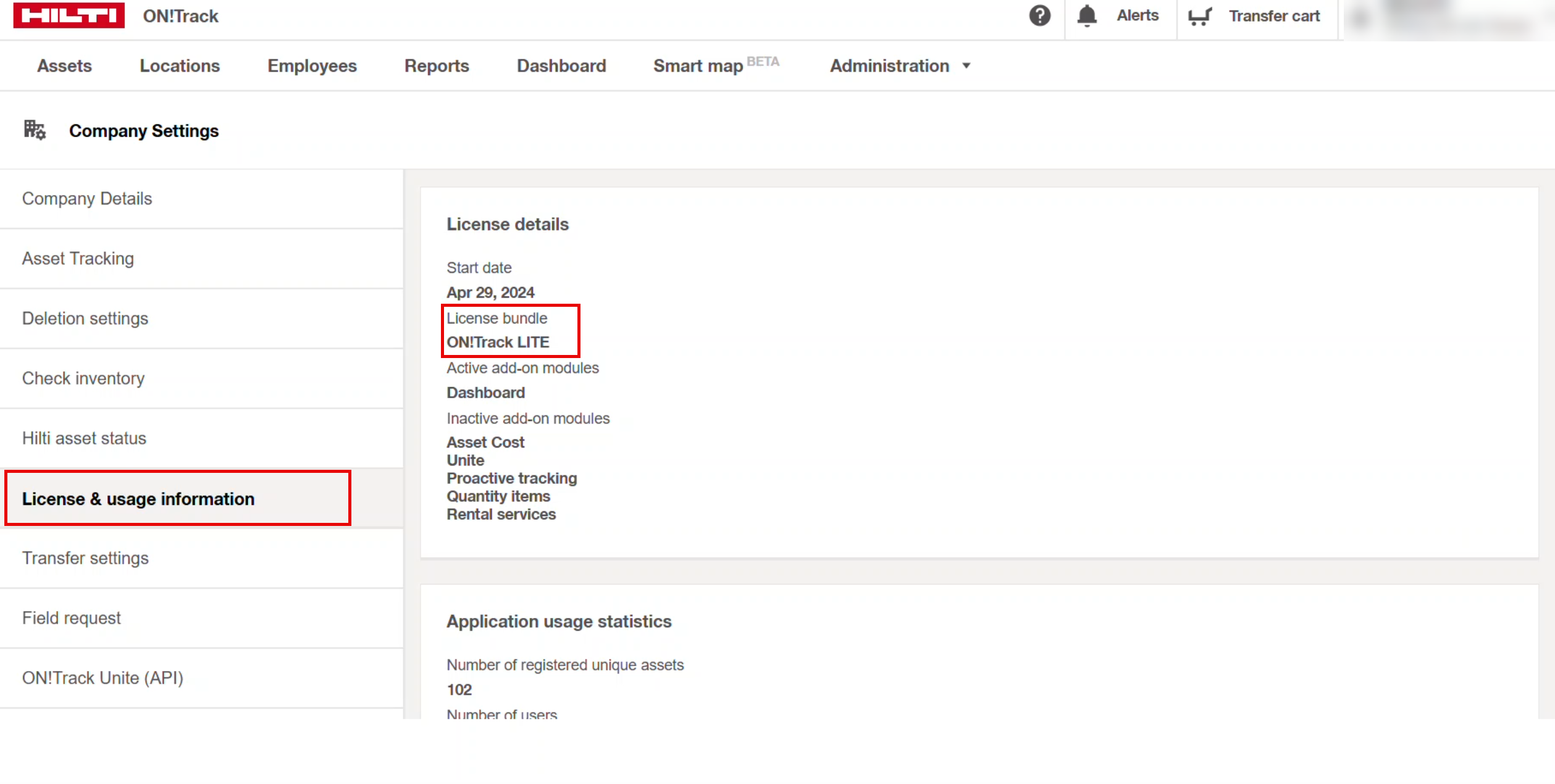Screen dimensions: 1555x784
Task: Select Deletion settings in sidebar
Action: point(85,319)
